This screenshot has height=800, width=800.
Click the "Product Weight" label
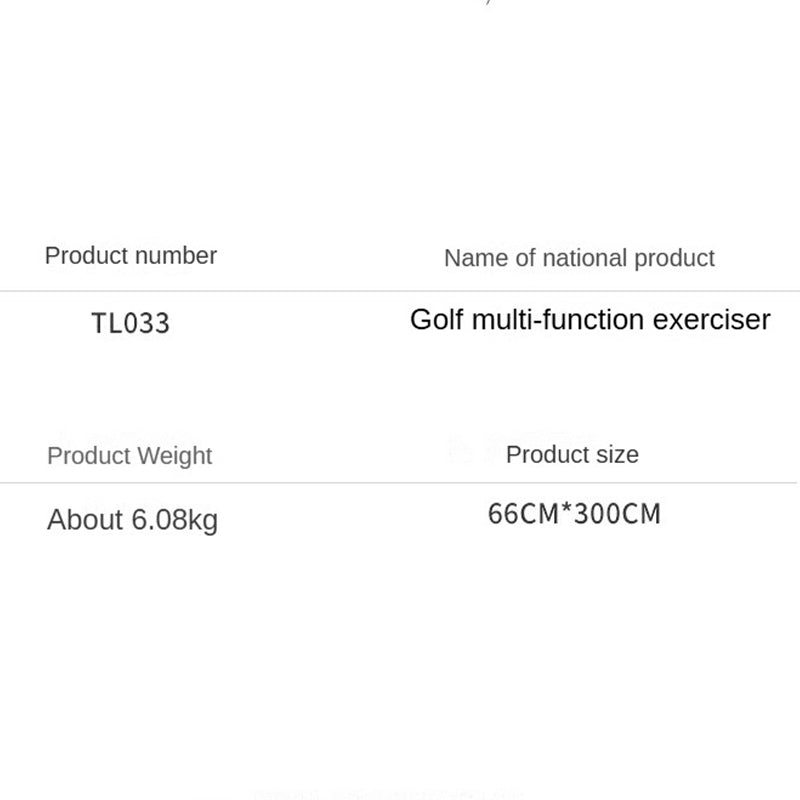130,456
